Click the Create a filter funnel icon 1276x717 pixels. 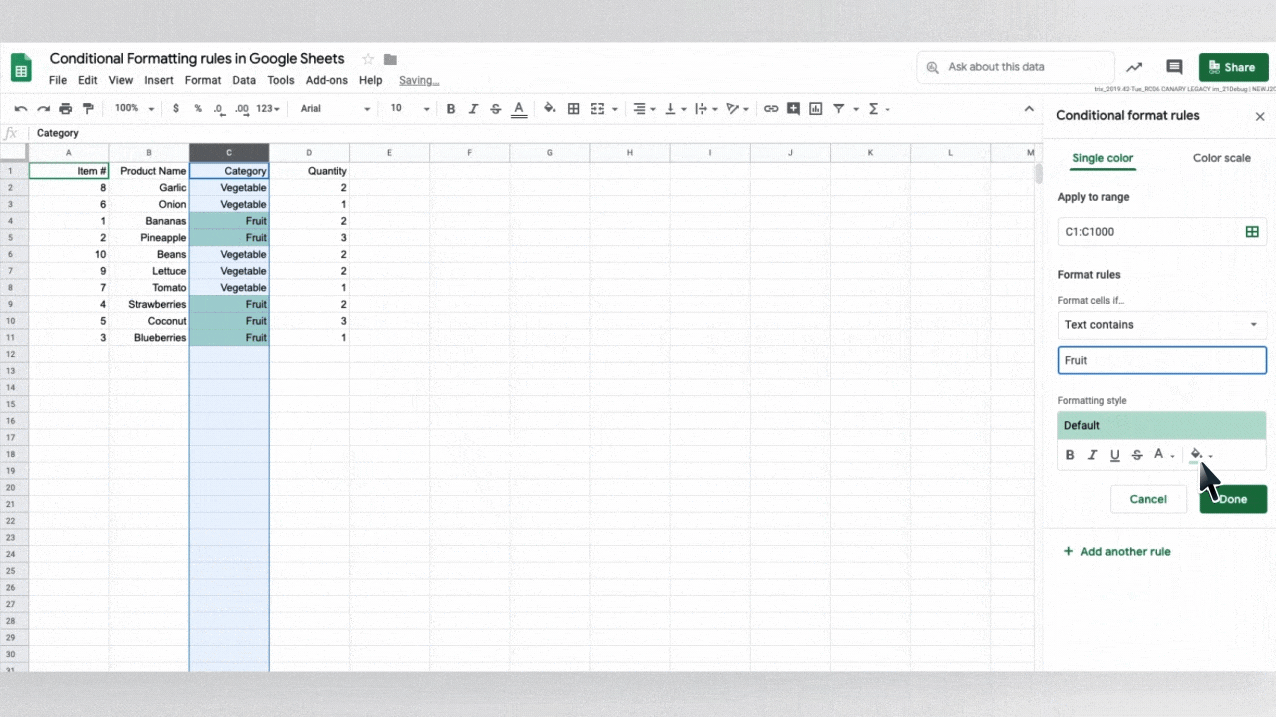(839, 109)
